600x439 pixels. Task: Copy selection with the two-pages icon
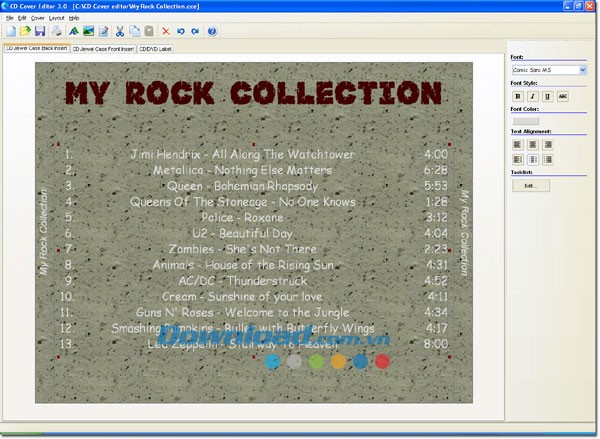click(134, 31)
